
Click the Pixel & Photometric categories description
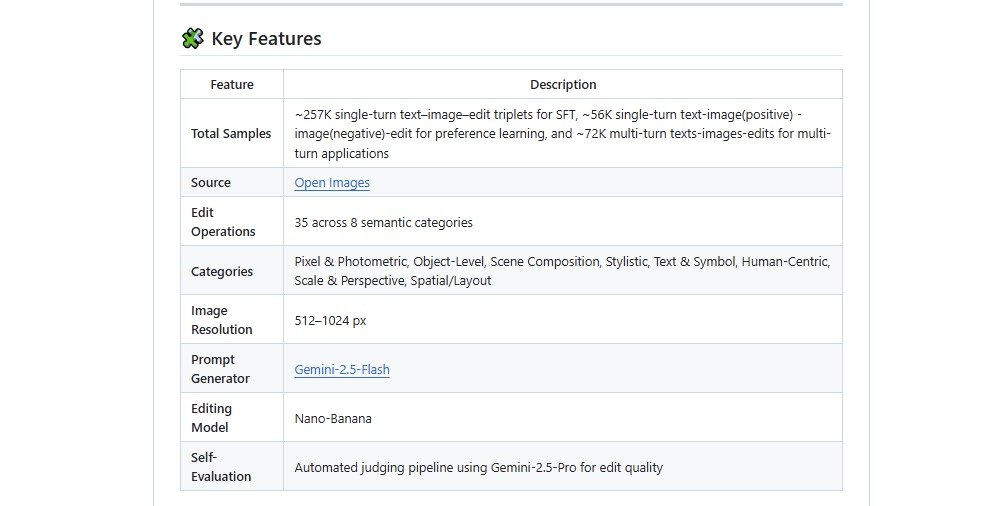click(x=562, y=271)
